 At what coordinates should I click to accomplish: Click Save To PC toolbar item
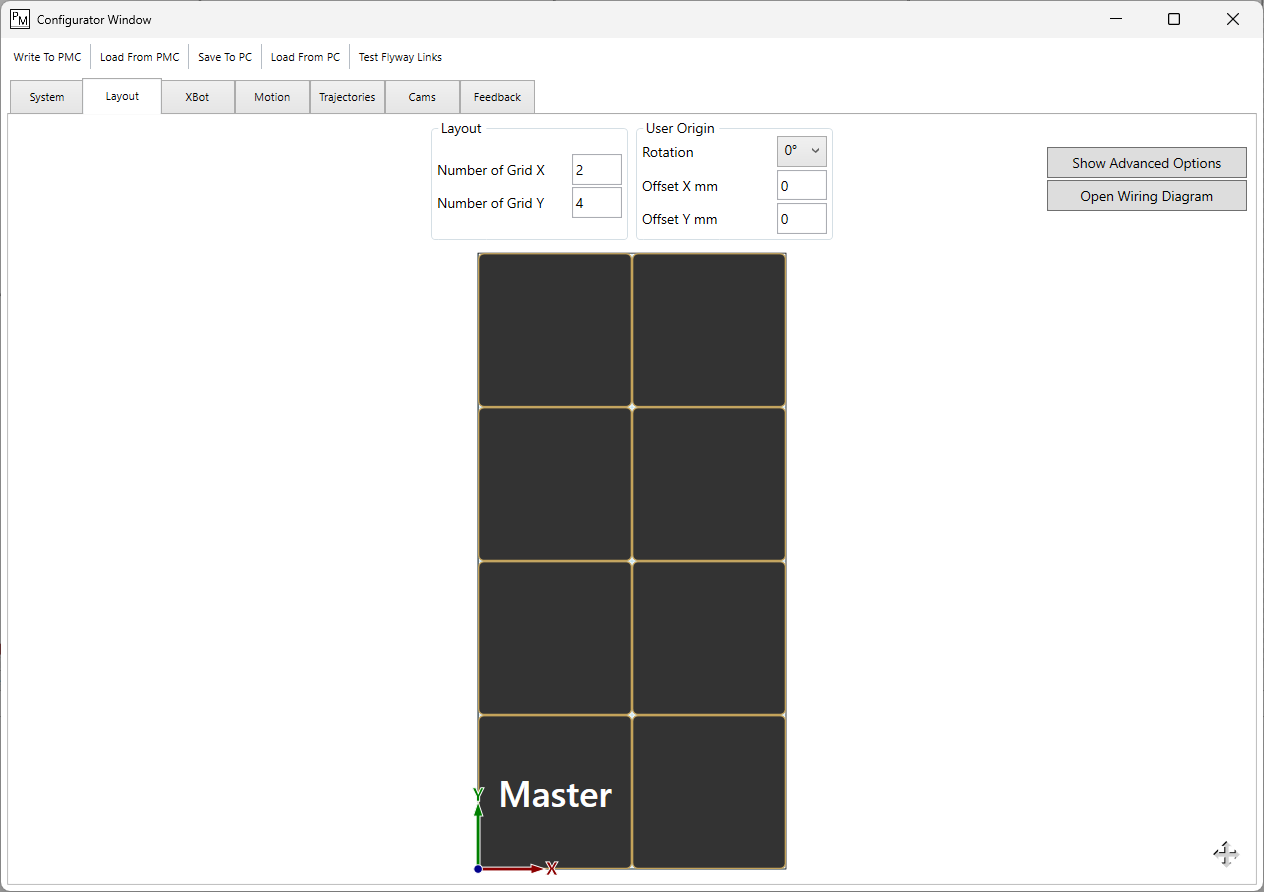click(225, 57)
